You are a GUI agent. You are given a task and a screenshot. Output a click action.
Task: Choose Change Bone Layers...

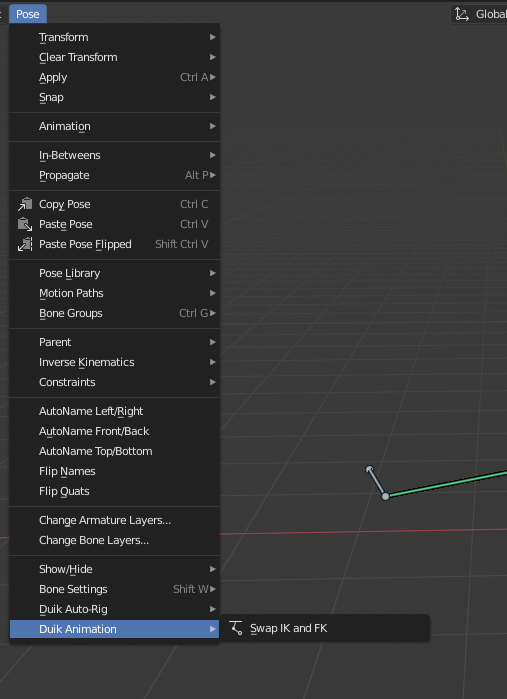(x=115, y=541)
